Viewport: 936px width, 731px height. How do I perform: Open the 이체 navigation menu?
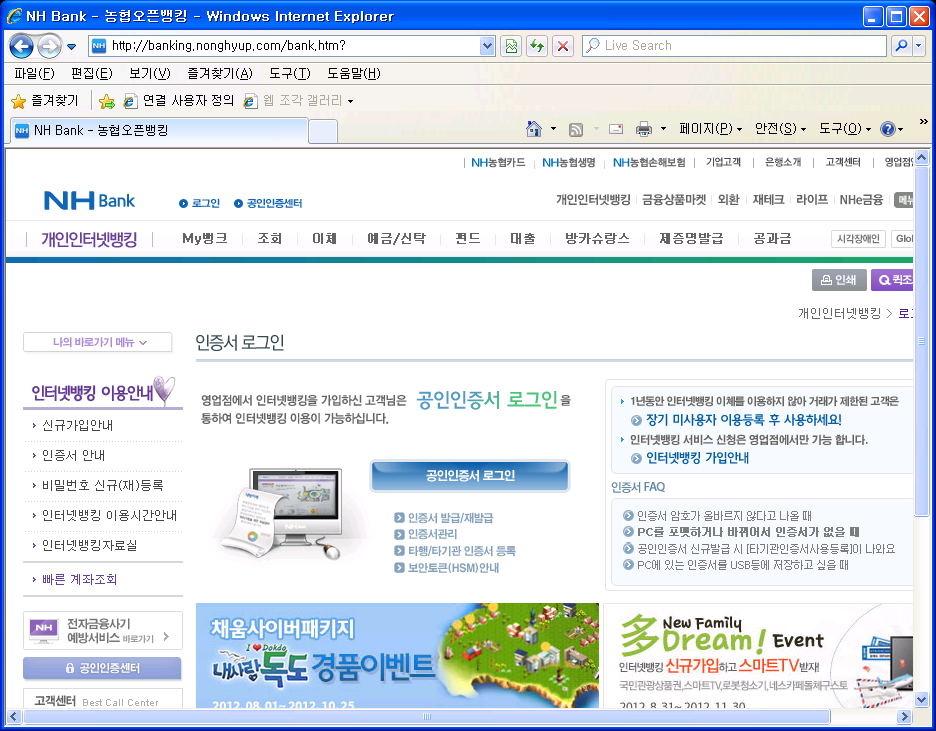[324, 239]
